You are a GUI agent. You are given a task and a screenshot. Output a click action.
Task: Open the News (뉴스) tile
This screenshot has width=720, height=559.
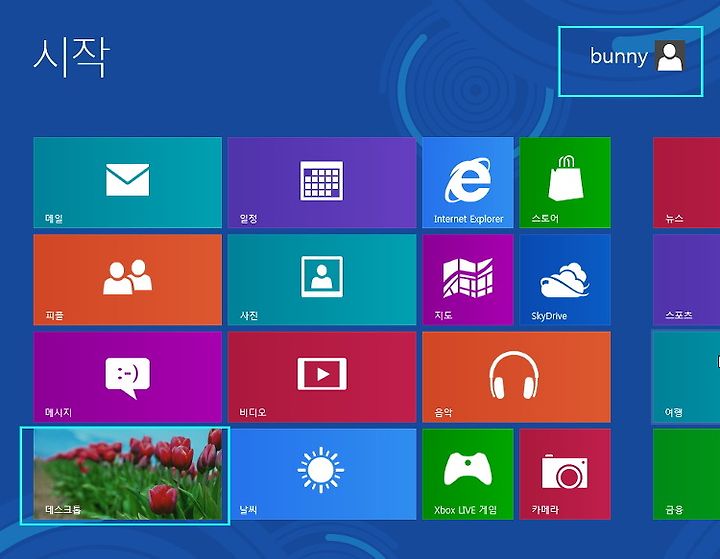[686, 182]
